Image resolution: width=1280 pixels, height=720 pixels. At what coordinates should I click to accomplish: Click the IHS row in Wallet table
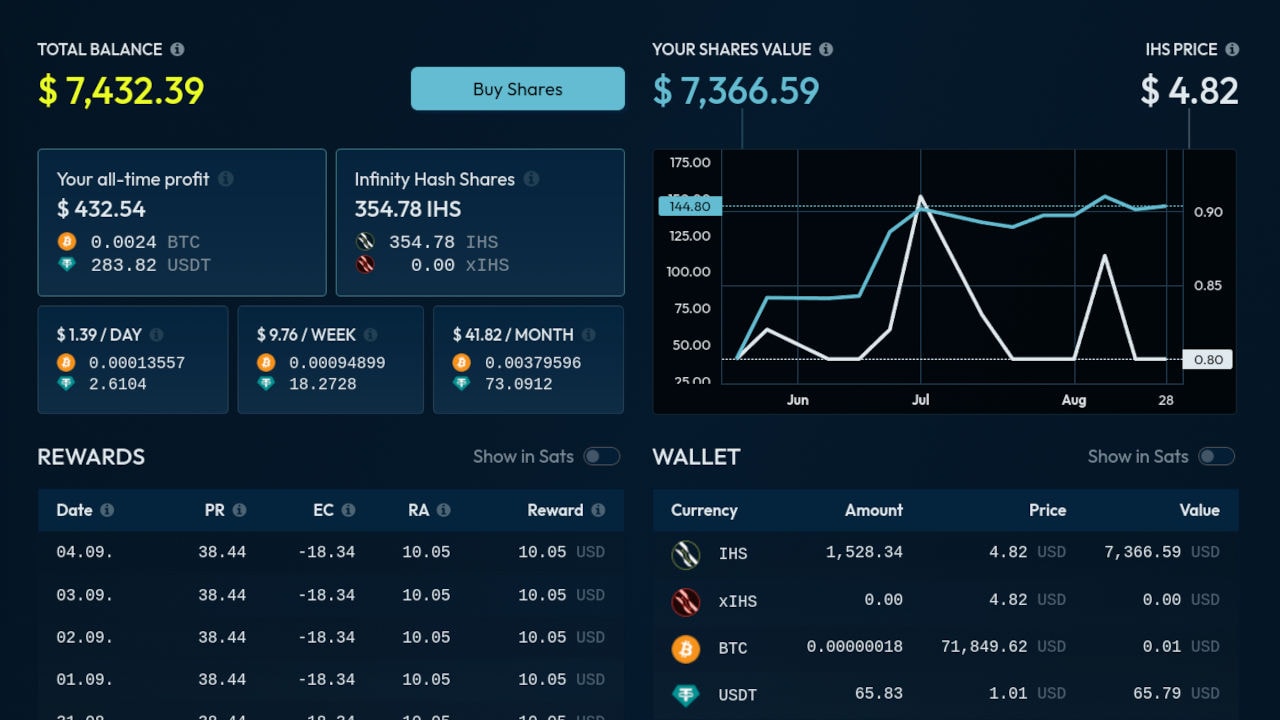coord(945,553)
